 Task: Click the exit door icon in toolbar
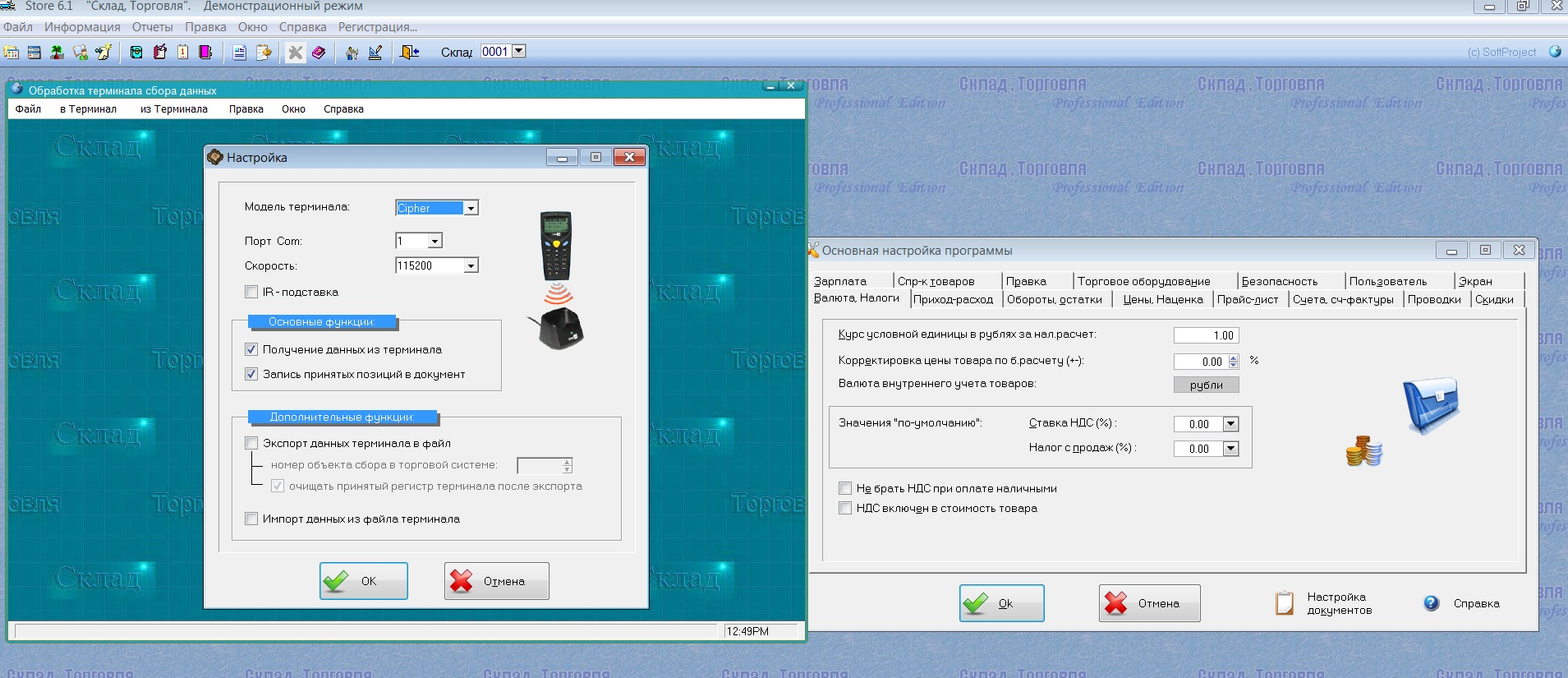click(x=409, y=53)
